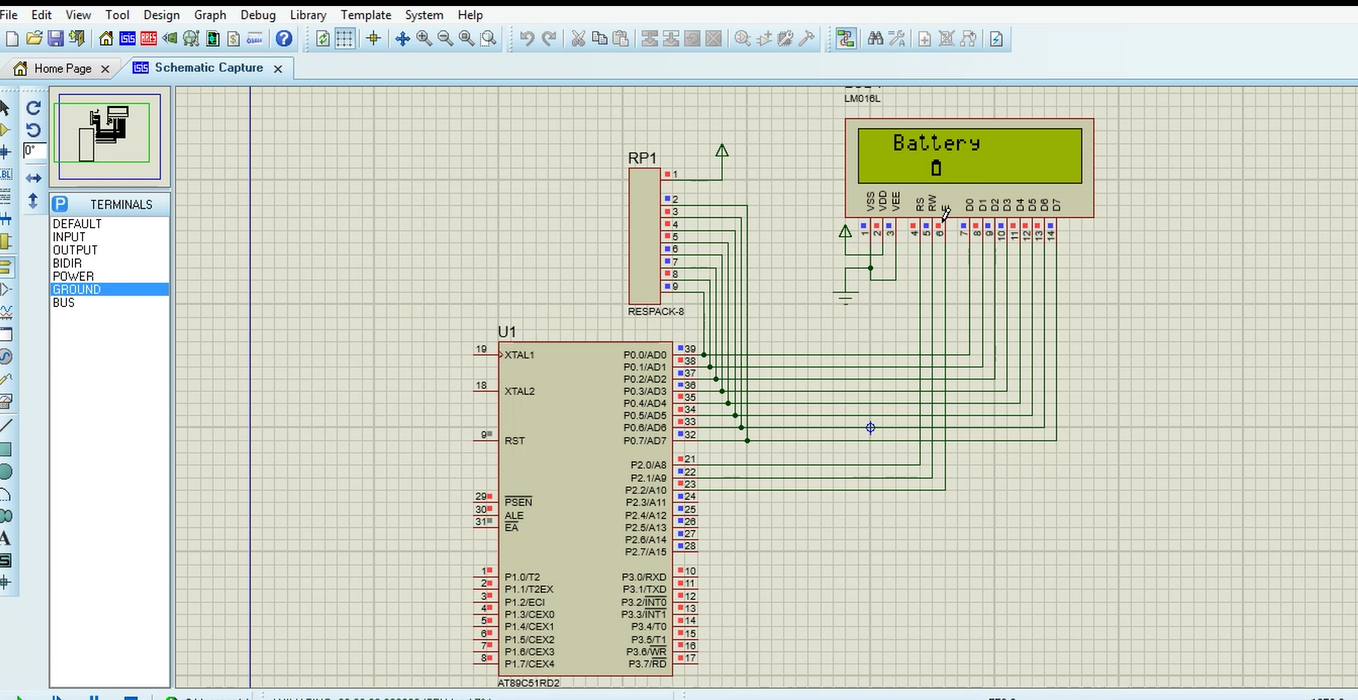Undo the last action

tap(527, 38)
